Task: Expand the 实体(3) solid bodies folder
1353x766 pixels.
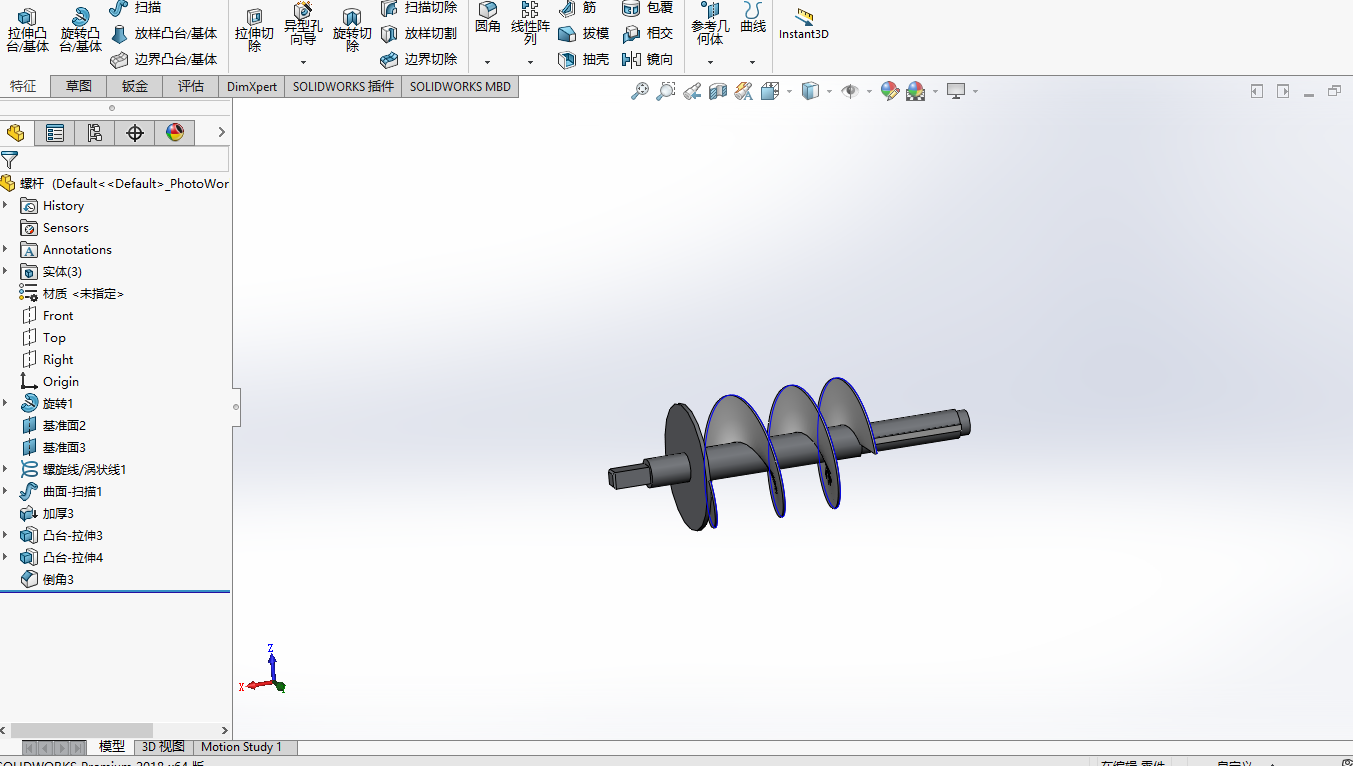Action: [5, 271]
